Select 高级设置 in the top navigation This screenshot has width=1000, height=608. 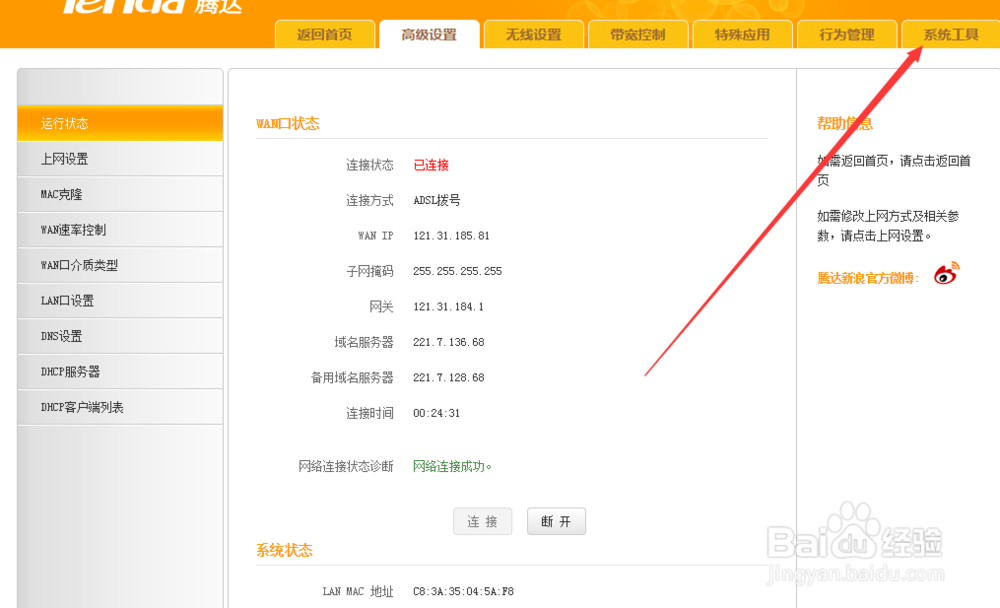(x=429, y=33)
